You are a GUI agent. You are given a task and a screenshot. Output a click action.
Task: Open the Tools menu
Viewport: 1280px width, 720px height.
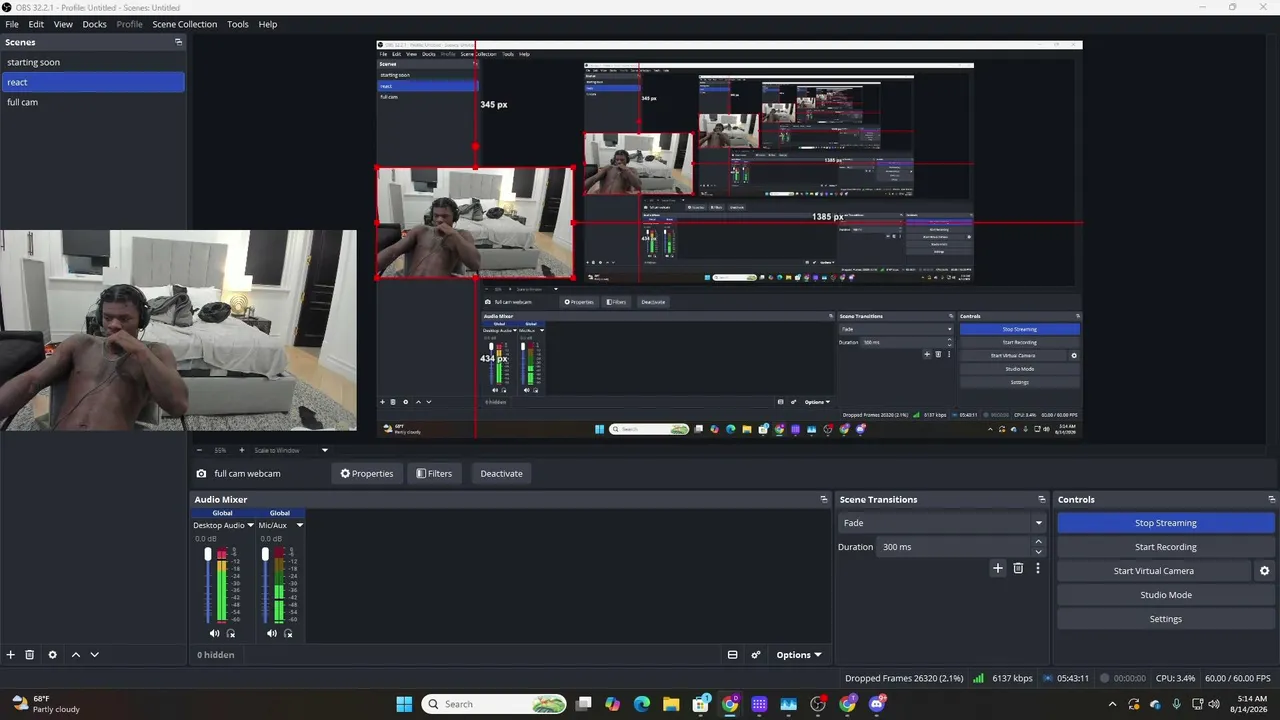point(238,24)
